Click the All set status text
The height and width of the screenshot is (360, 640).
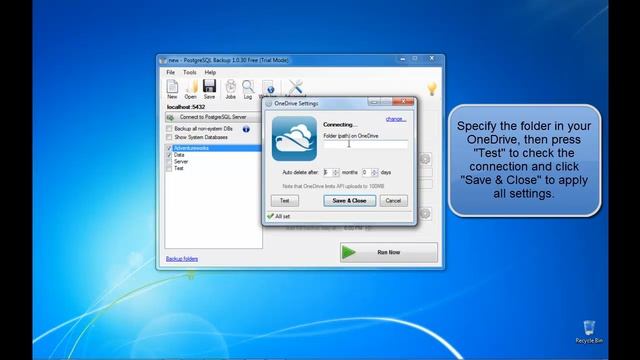point(282,216)
